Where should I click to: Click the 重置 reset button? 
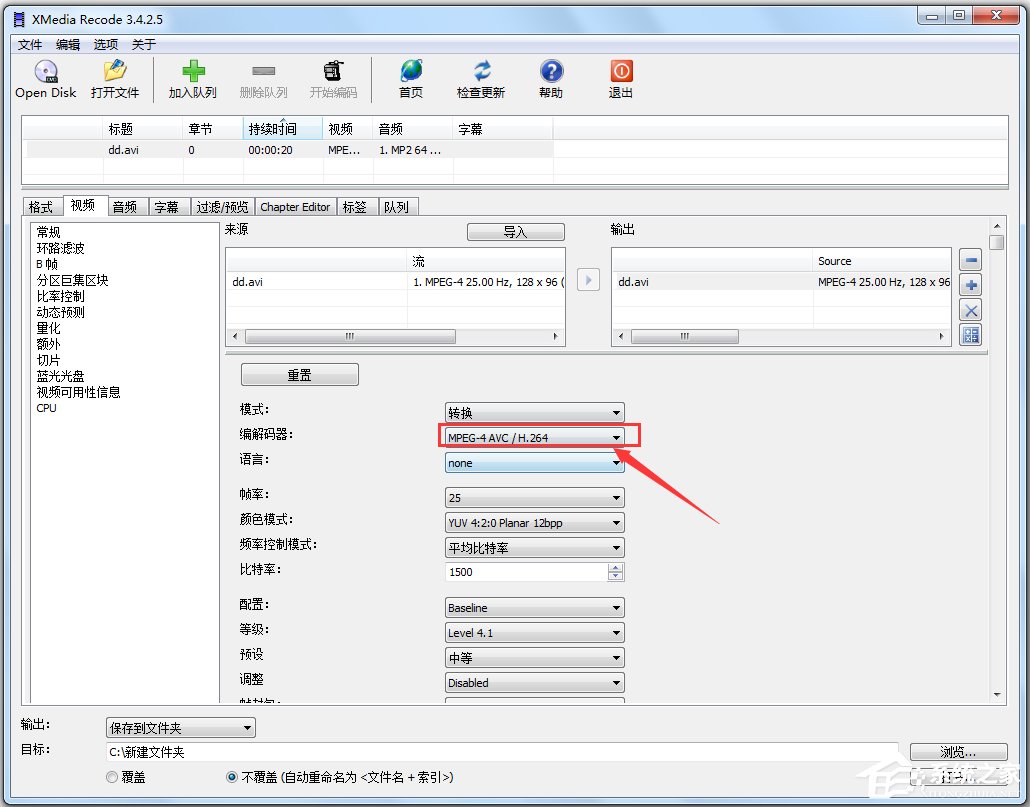299,374
